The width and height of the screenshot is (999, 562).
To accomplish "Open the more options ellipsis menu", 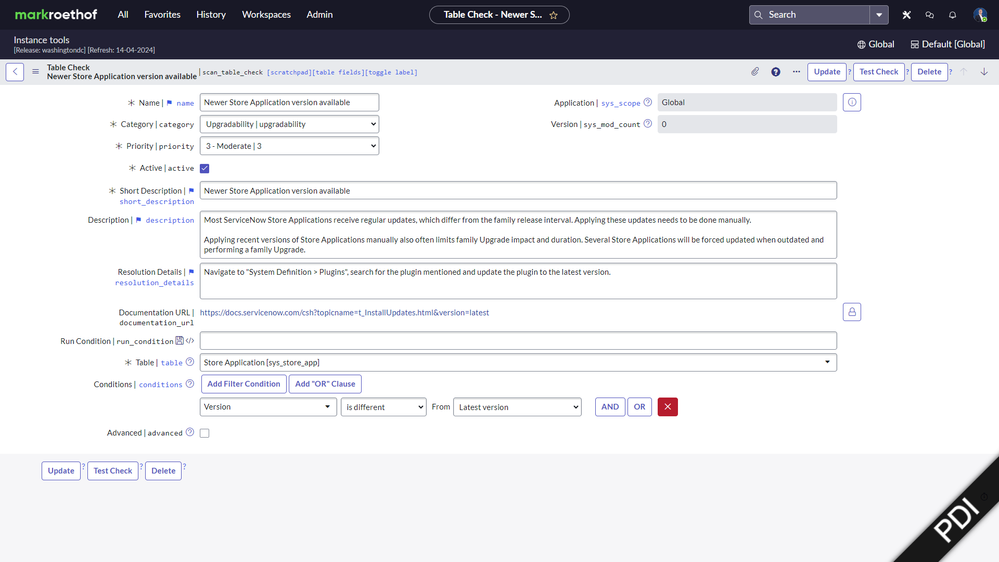I will tap(796, 72).
